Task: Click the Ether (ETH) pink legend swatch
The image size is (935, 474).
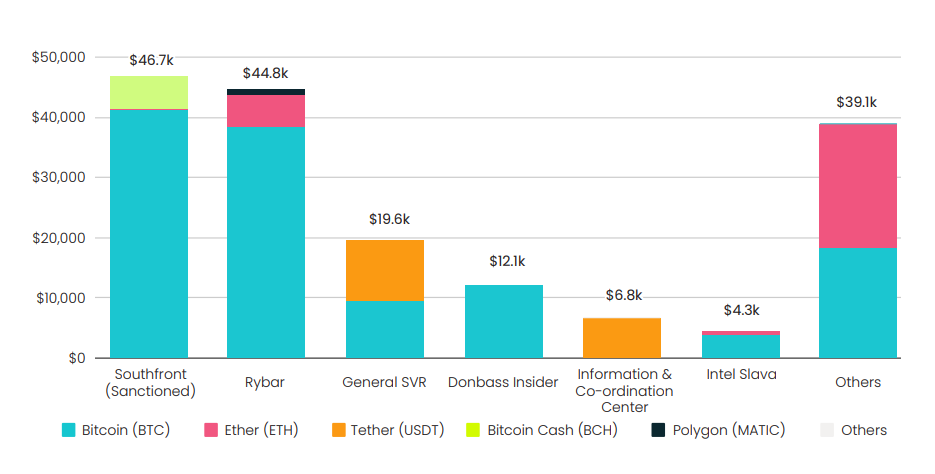Action: 211,430
